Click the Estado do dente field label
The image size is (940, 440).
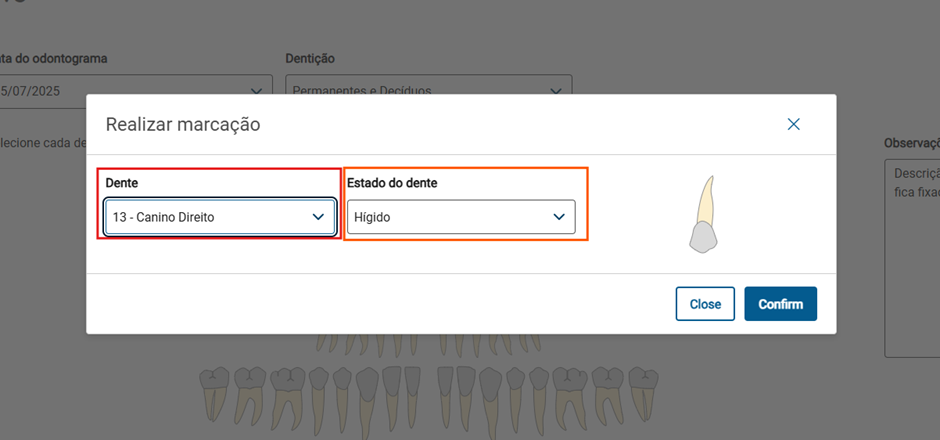coord(392,183)
